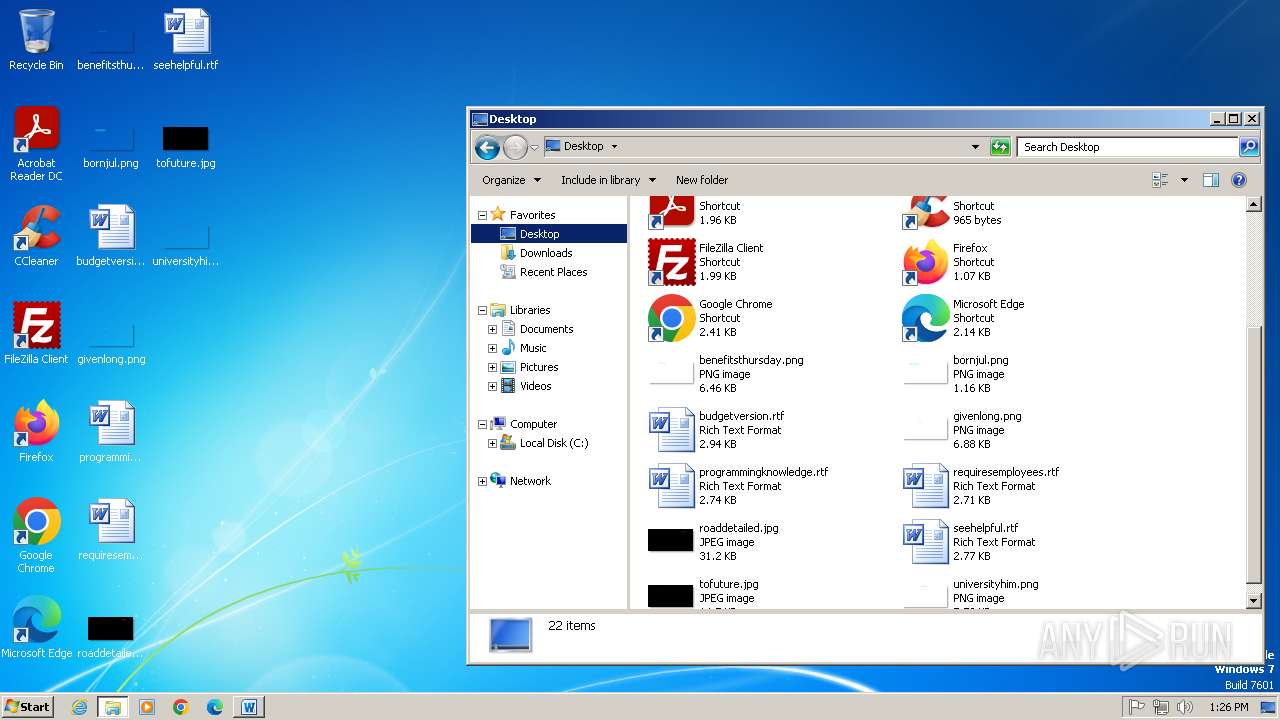Open recent pages dropdown beside Forward

(x=535, y=147)
